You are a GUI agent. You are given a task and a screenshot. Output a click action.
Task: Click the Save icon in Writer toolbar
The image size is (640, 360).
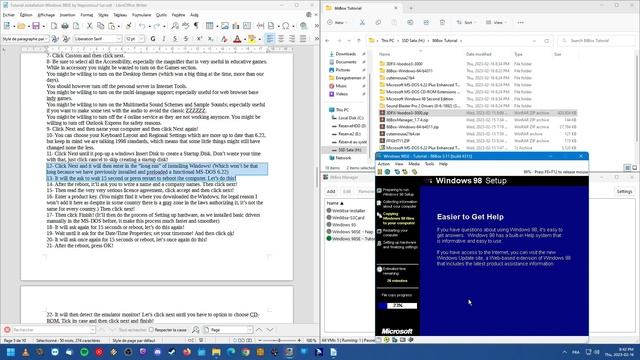(x=36, y=26)
